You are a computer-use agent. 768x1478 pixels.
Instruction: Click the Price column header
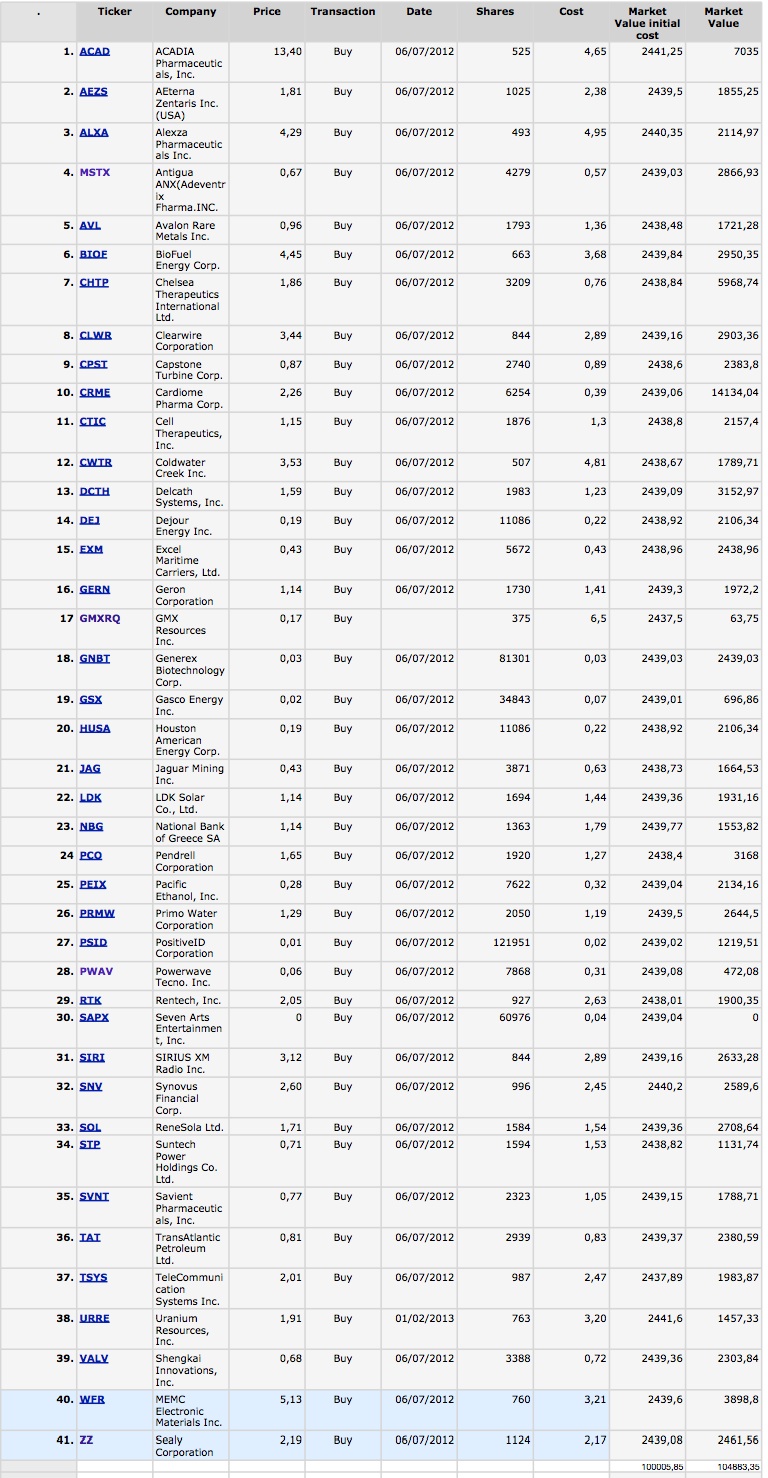pos(267,12)
